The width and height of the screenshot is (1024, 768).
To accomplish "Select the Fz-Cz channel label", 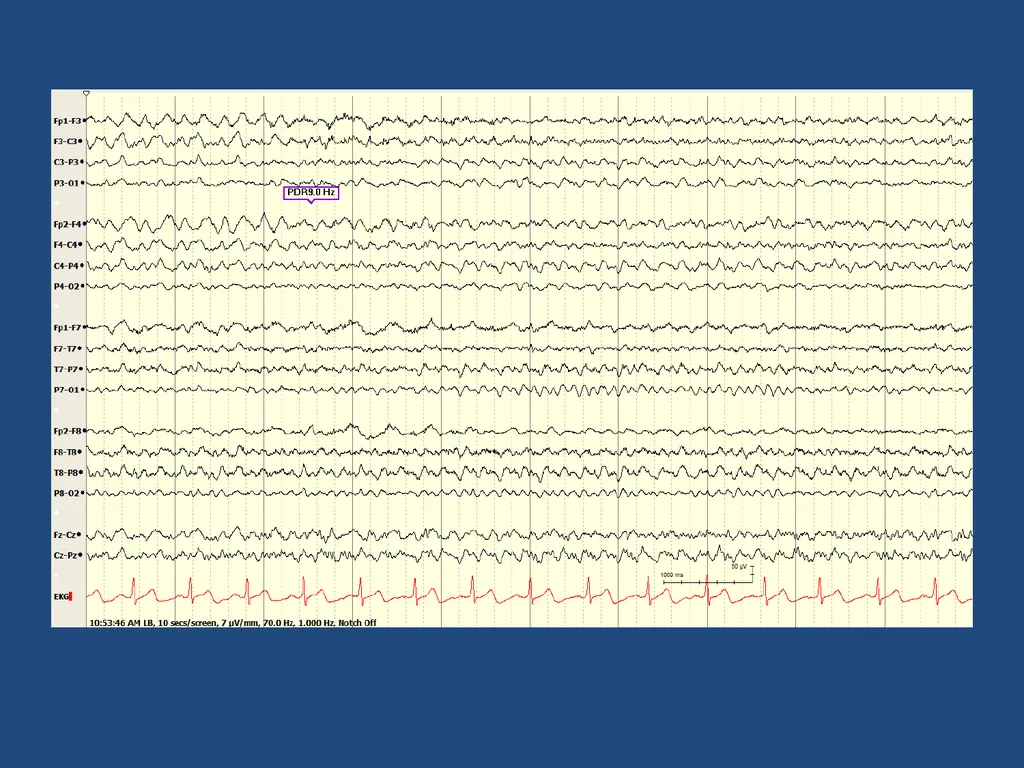I will pos(65,535).
